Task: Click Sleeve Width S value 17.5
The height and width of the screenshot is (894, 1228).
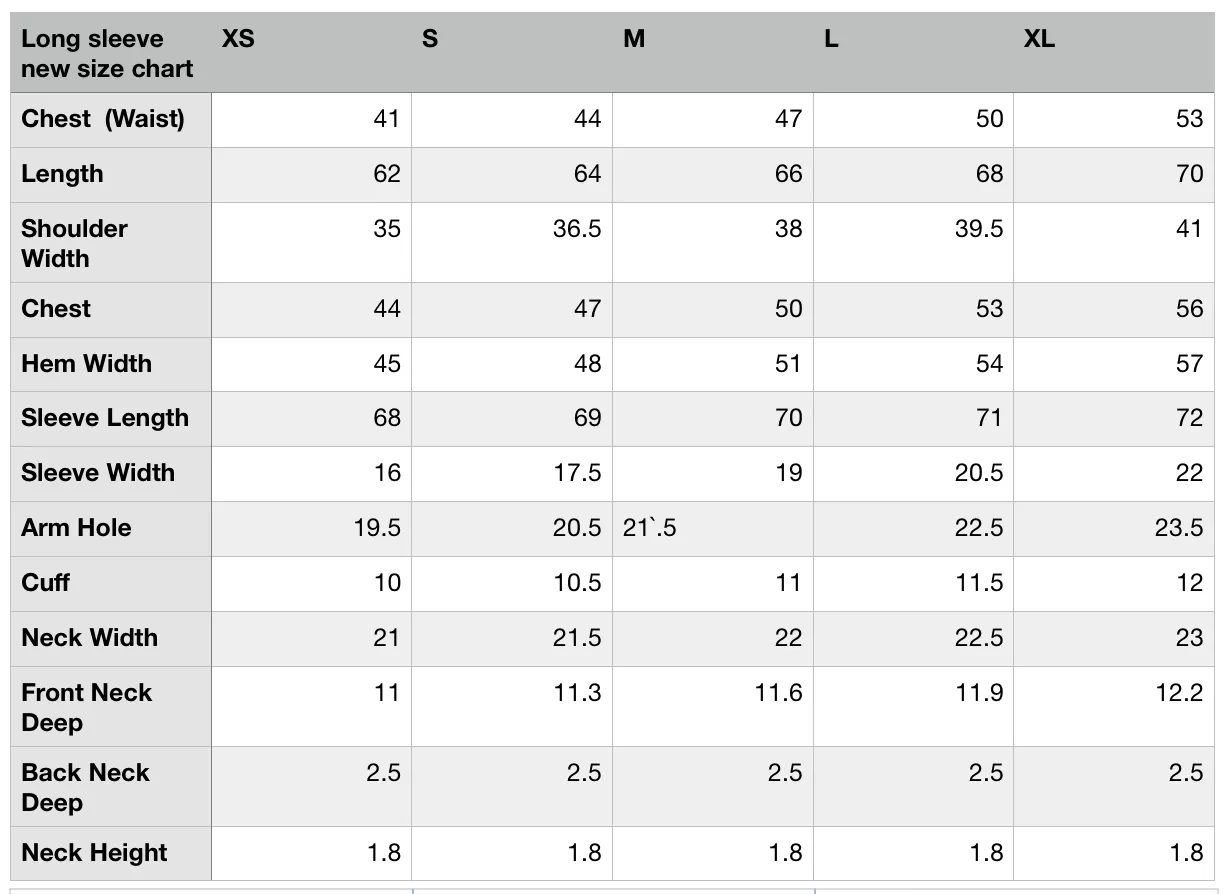Action: (x=512, y=474)
